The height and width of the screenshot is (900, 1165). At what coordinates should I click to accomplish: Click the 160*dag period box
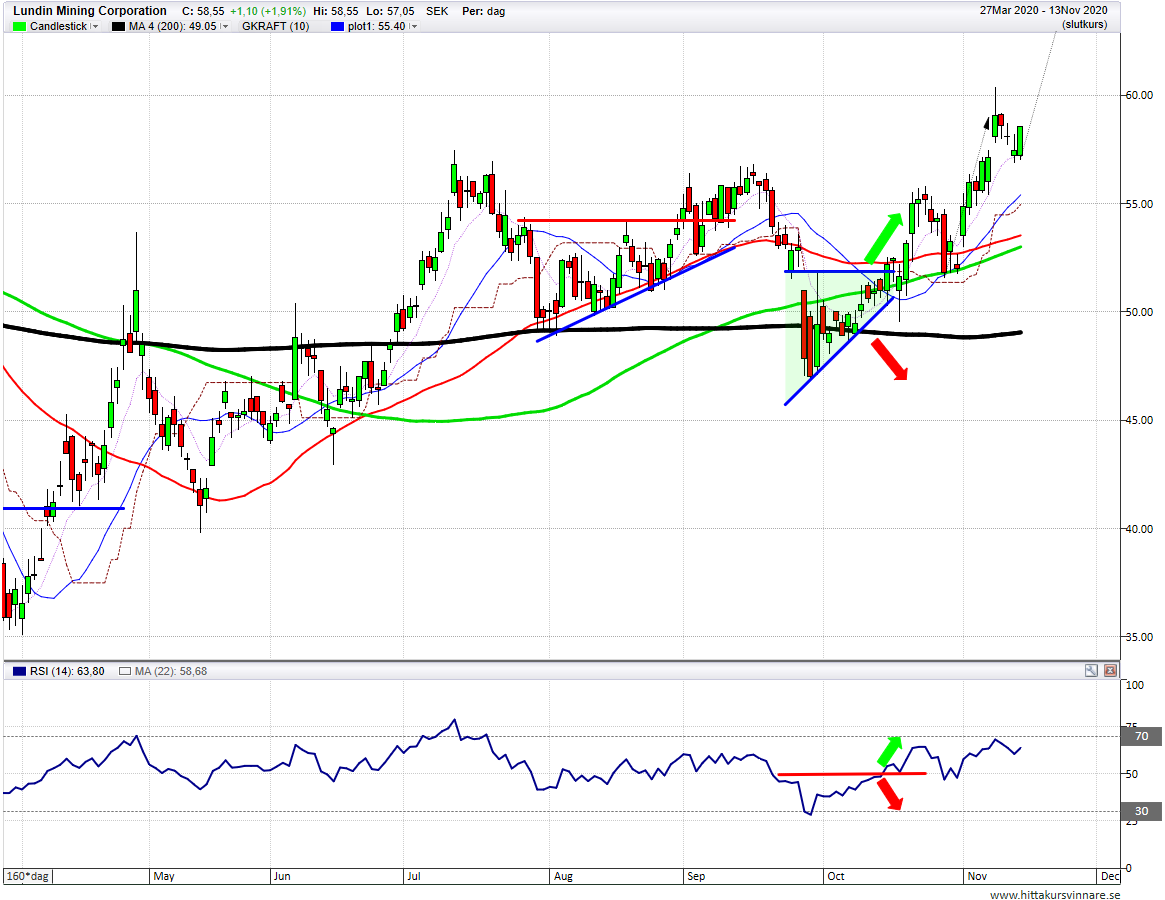pyautogui.click(x=27, y=876)
